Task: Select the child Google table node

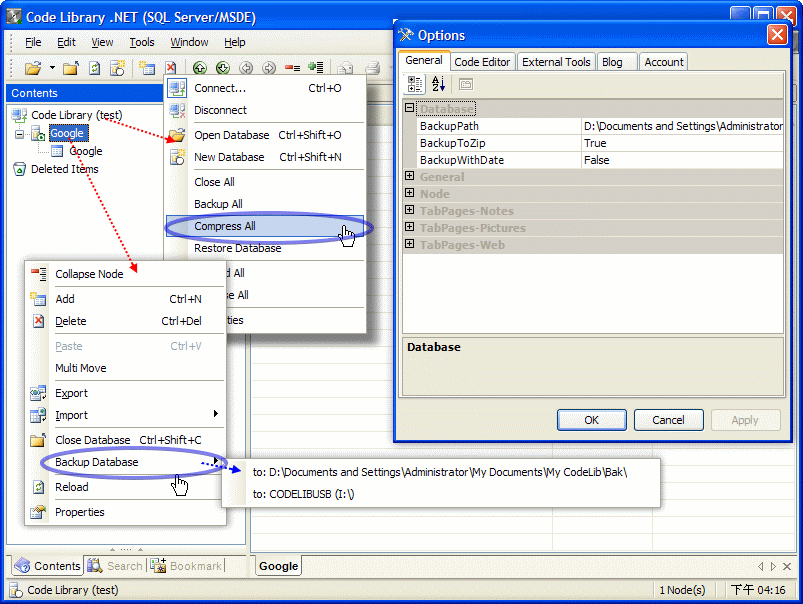Action: click(86, 151)
